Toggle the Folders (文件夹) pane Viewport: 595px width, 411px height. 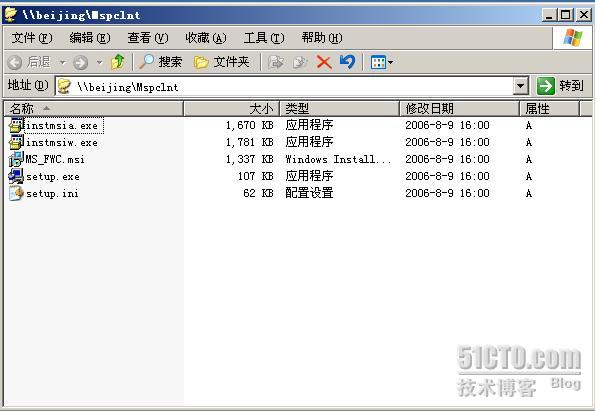[222, 62]
